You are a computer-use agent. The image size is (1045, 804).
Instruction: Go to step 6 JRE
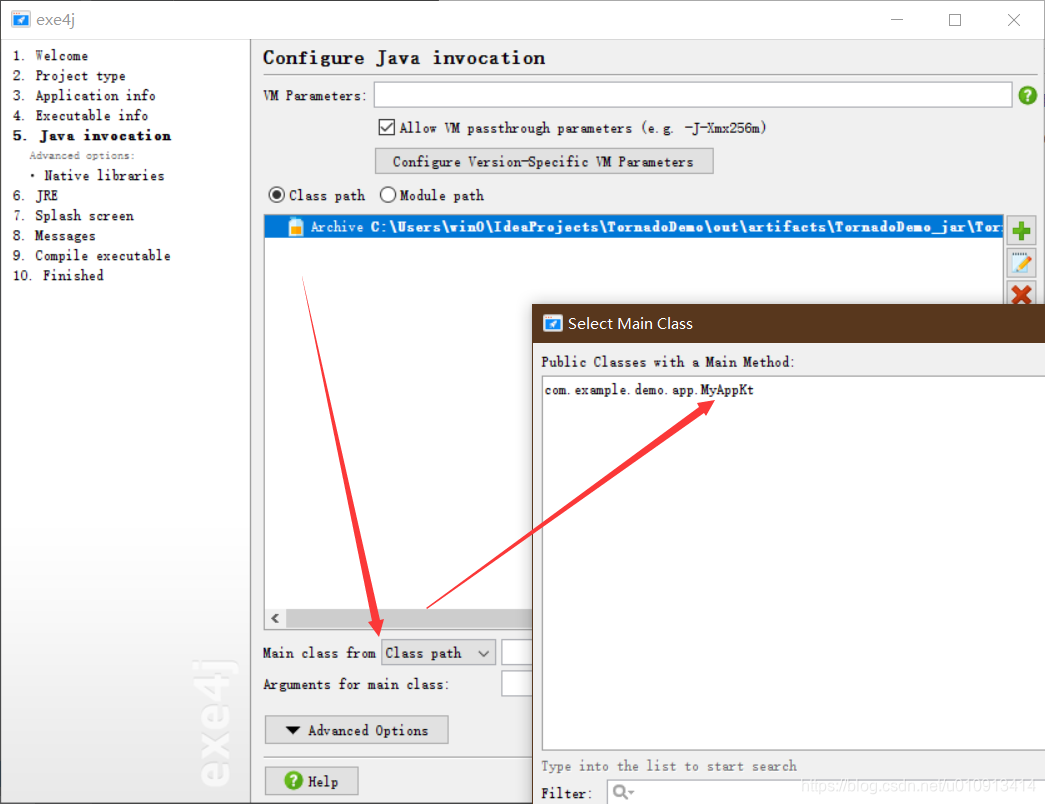[35, 195]
